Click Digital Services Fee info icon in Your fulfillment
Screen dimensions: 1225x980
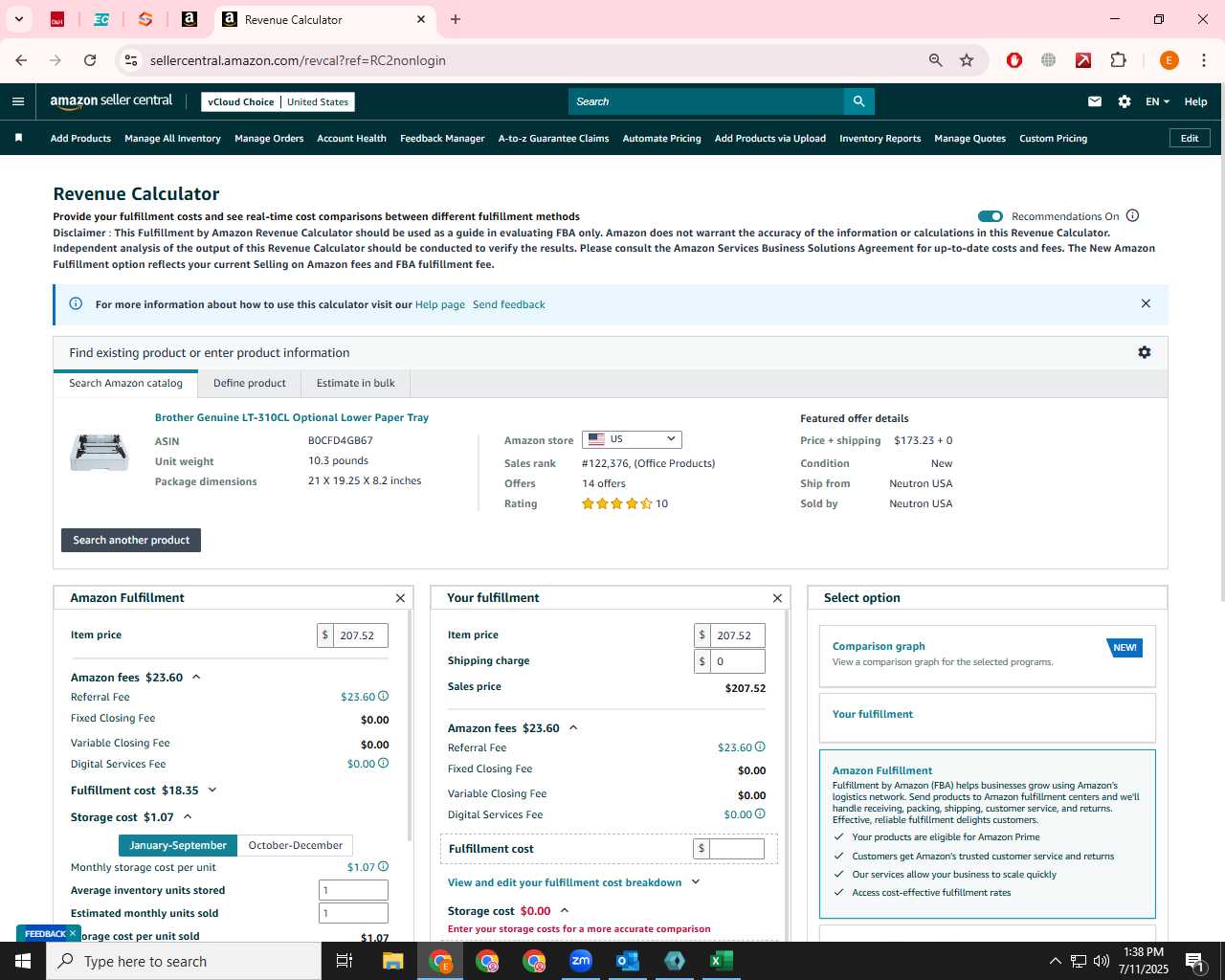[761, 814]
